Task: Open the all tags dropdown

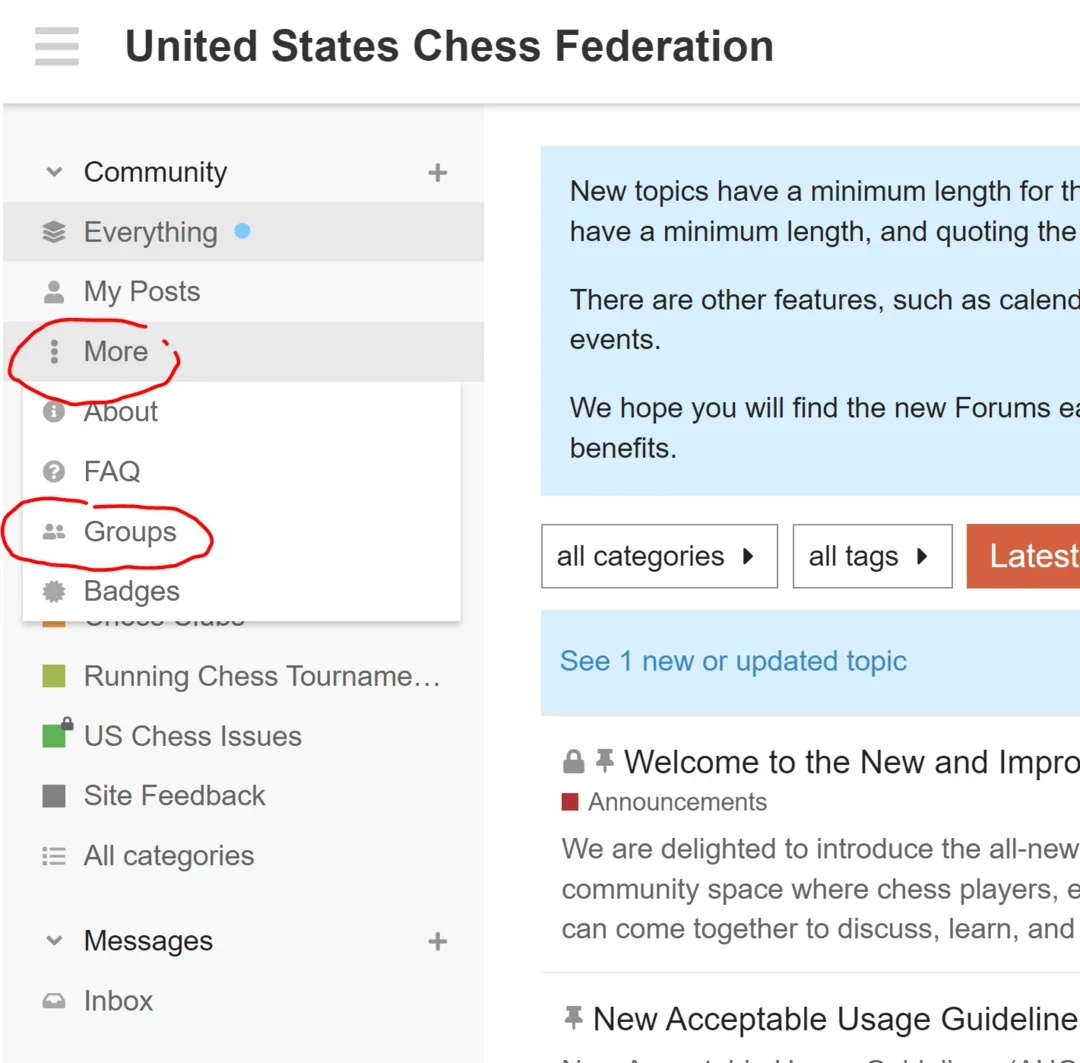Action: [x=871, y=556]
